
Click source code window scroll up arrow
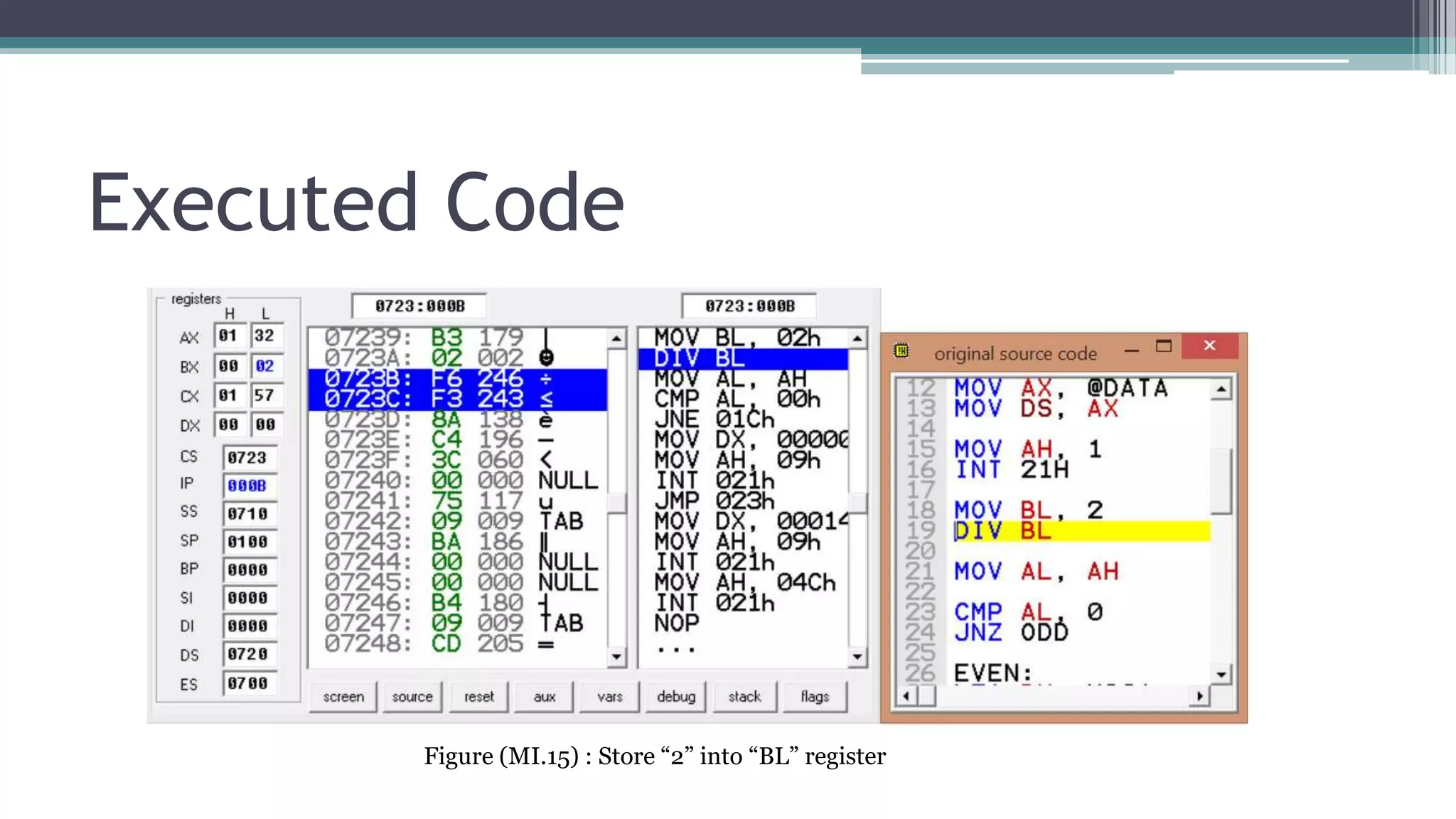pyautogui.click(x=1221, y=389)
